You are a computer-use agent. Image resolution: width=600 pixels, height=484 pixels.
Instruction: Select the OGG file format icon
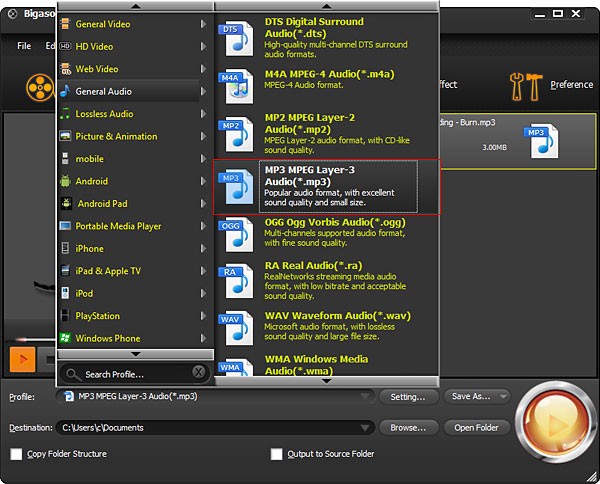236,235
